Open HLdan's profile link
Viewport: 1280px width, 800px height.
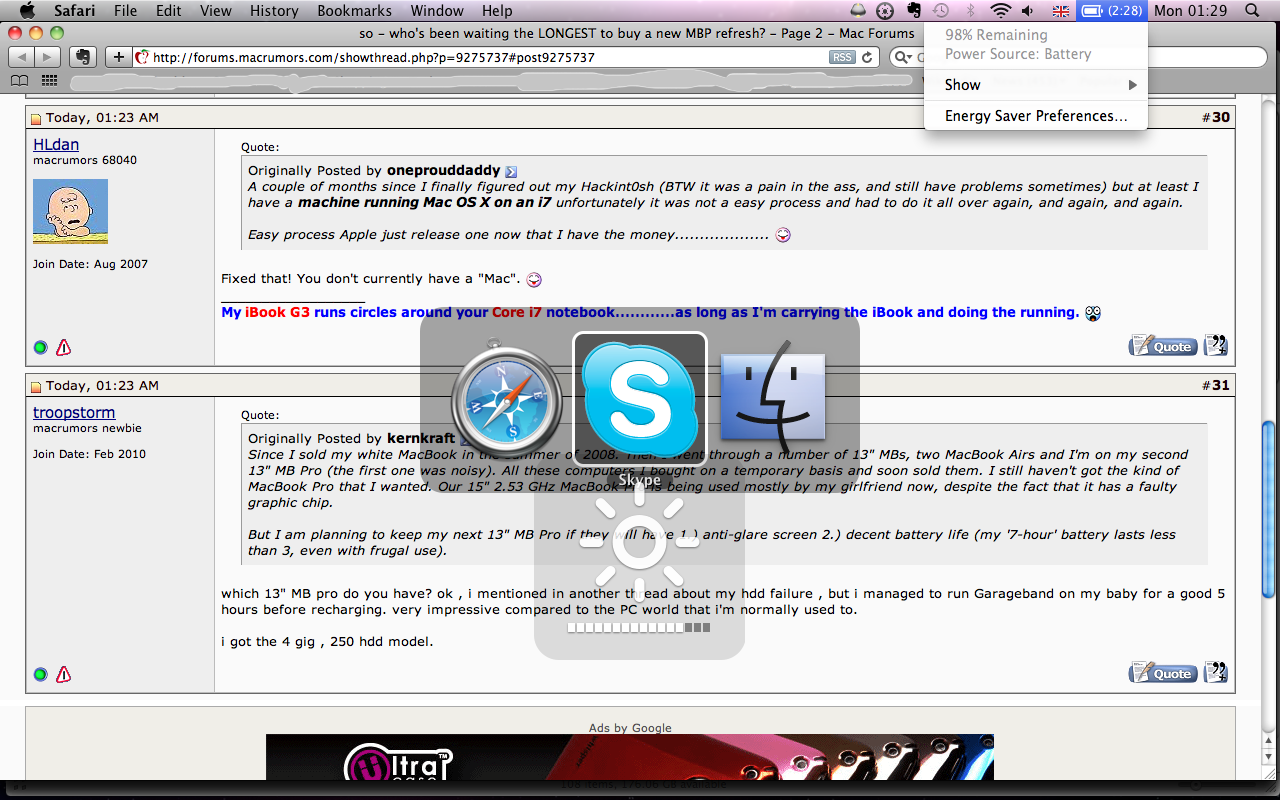pyautogui.click(x=56, y=145)
